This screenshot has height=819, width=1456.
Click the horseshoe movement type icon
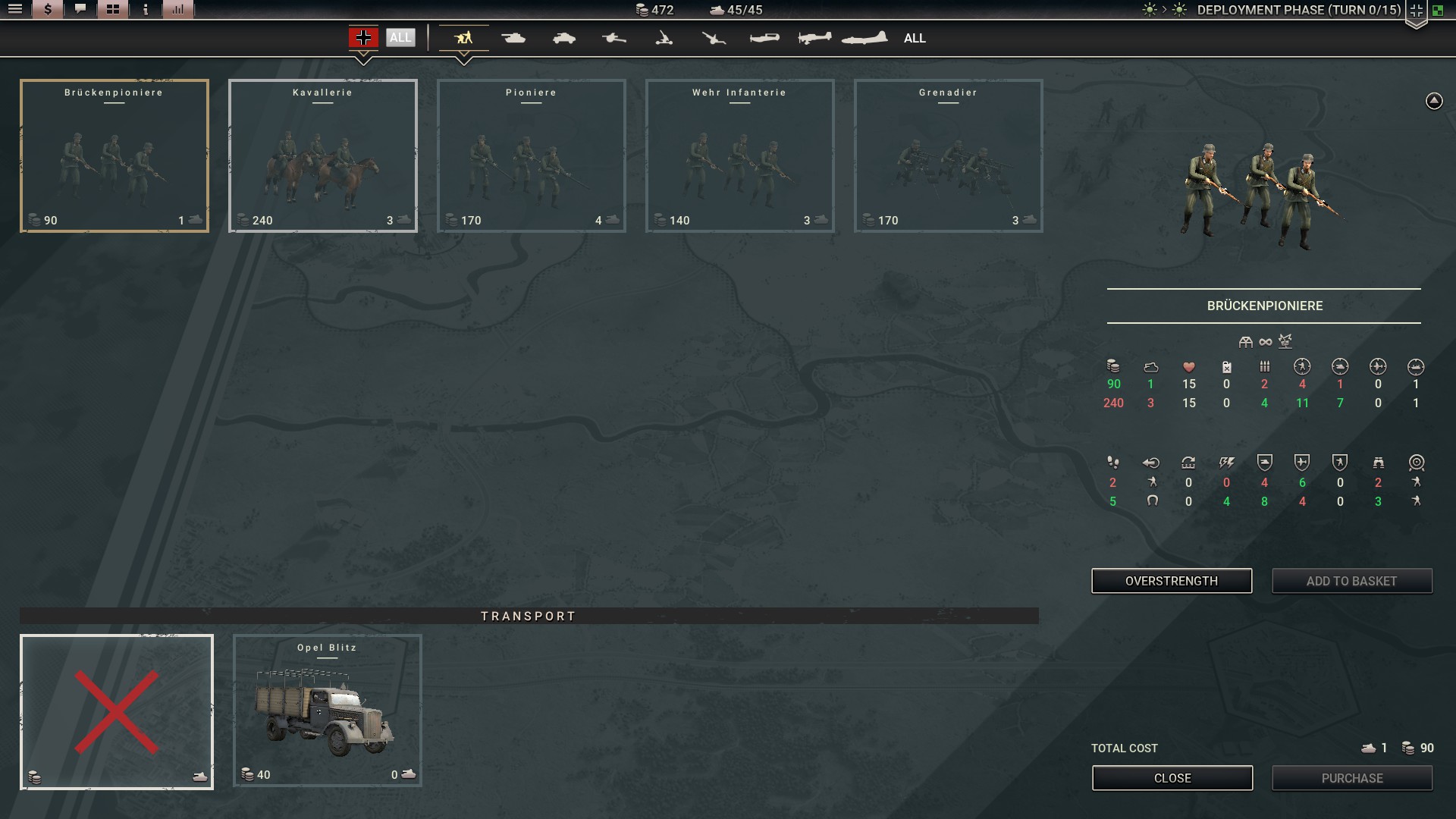point(1152,500)
